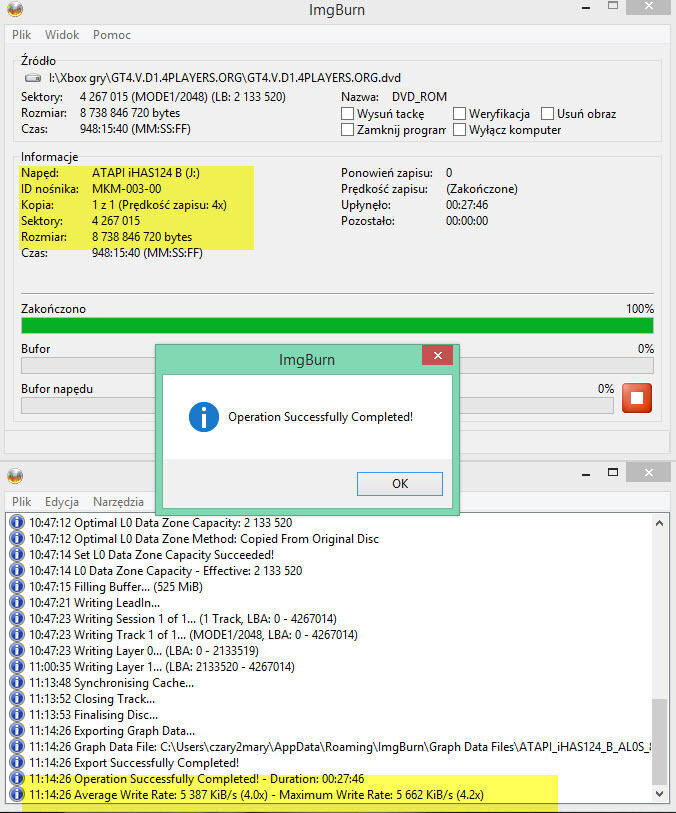This screenshot has height=813, width=676.
Task: Click info icon of Optimal L0 Data Zone Capacity row
Action: point(17,522)
